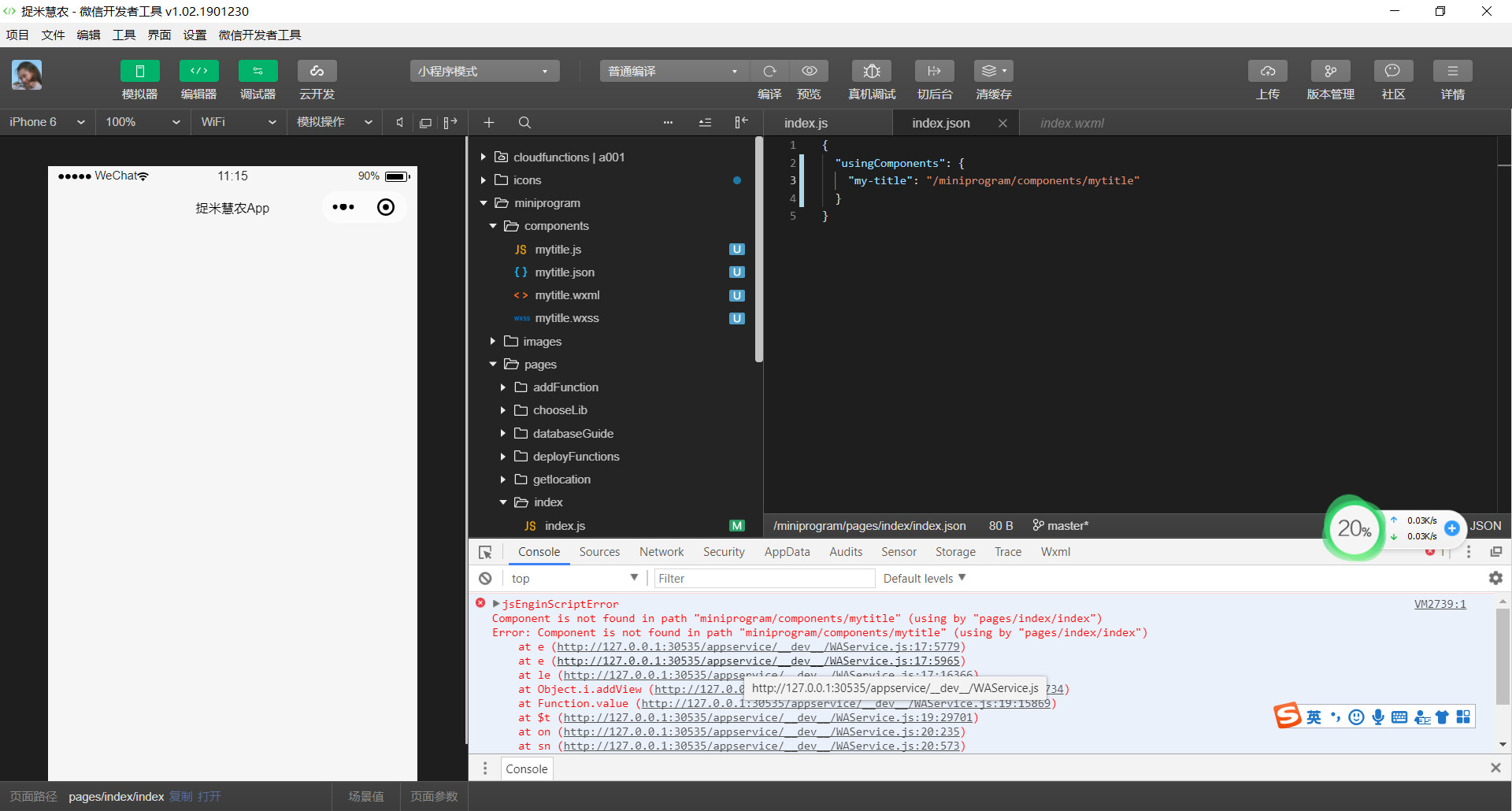Open the Default levels dropdown
The image size is (1512, 811).
tap(925, 578)
